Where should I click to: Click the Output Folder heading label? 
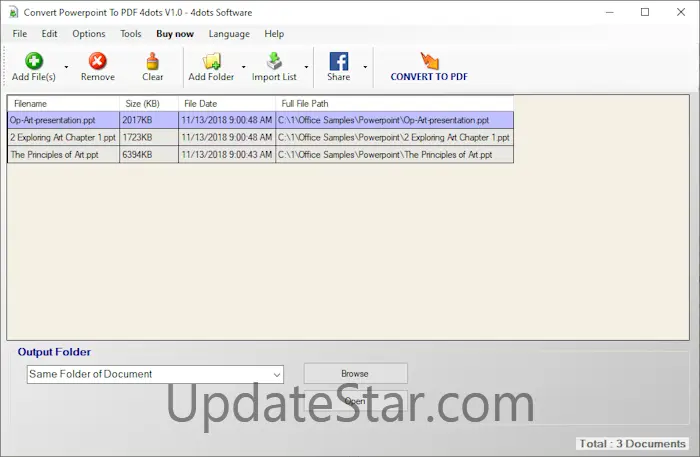click(x=54, y=352)
